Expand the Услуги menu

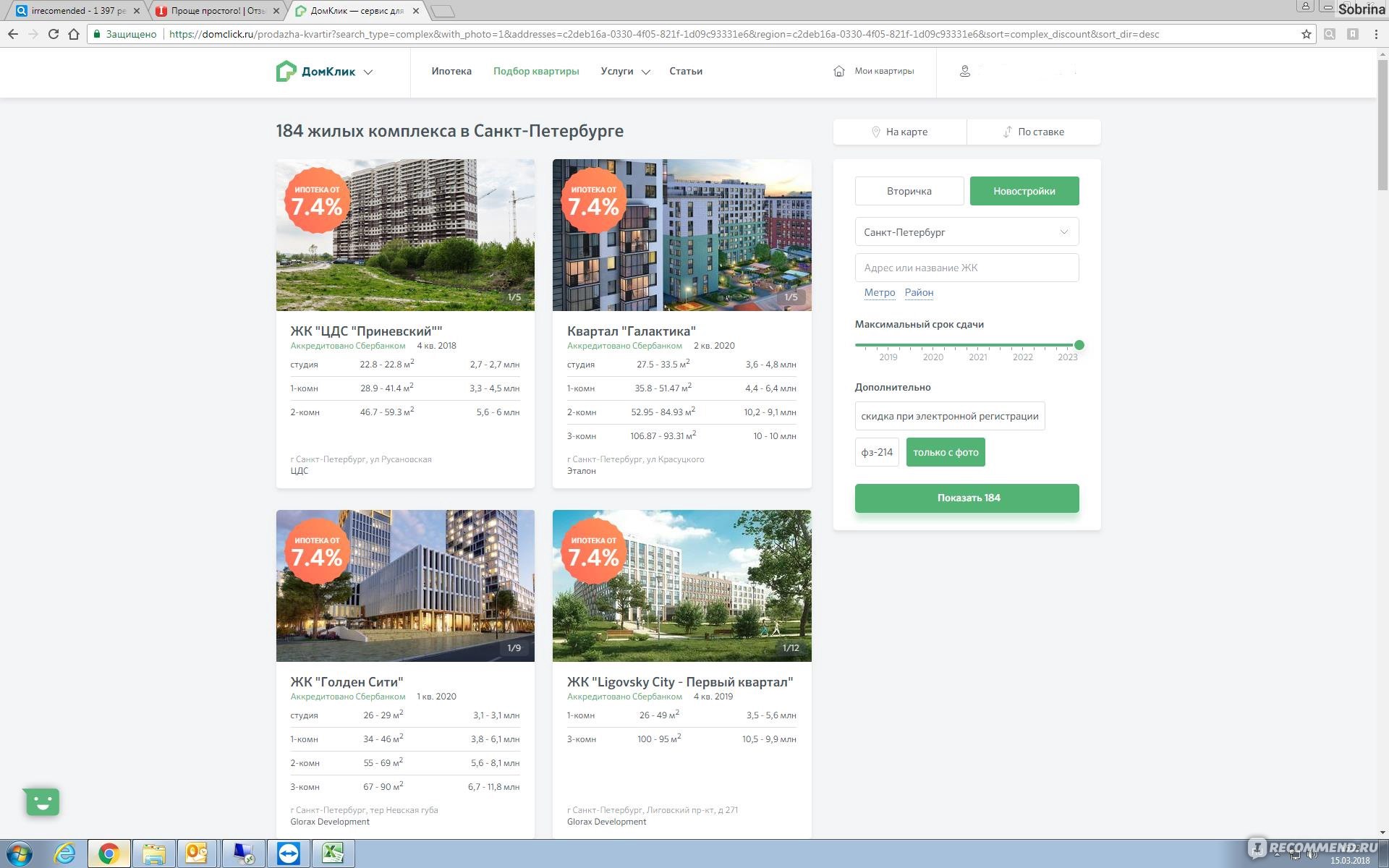coord(625,71)
